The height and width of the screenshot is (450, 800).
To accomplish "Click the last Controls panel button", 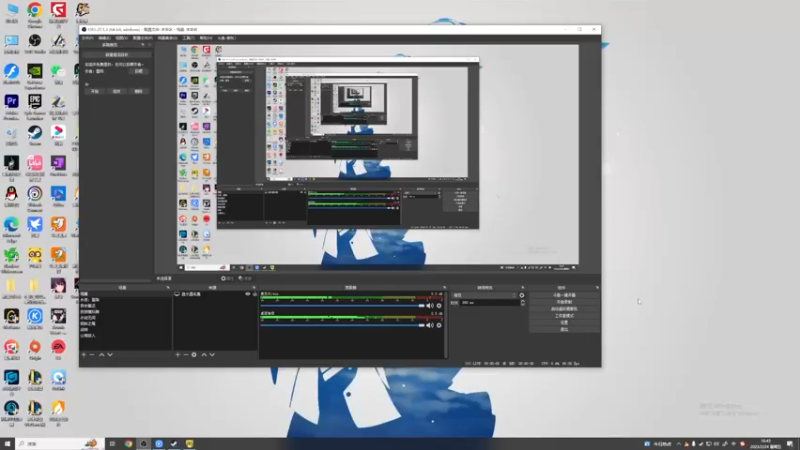I will coord(564,330).
